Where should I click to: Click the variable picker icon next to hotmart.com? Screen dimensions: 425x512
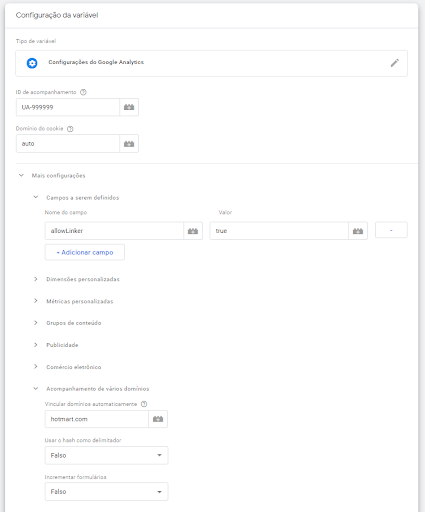pos(158,419)
